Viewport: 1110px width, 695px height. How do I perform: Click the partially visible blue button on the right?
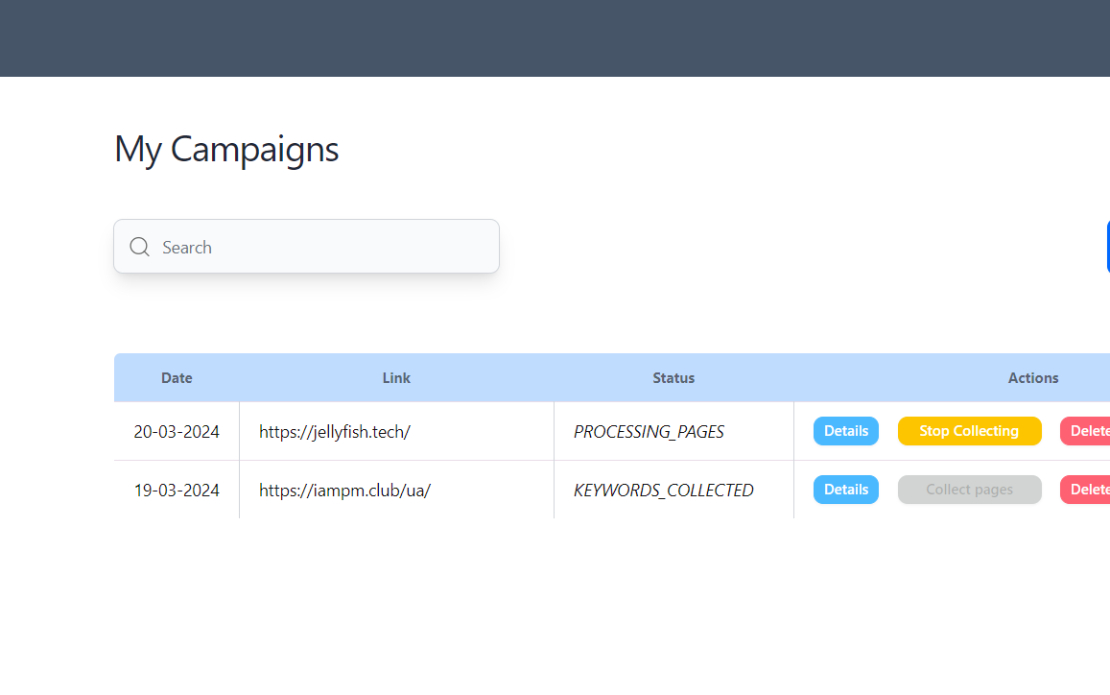[x=1106, y=245]
